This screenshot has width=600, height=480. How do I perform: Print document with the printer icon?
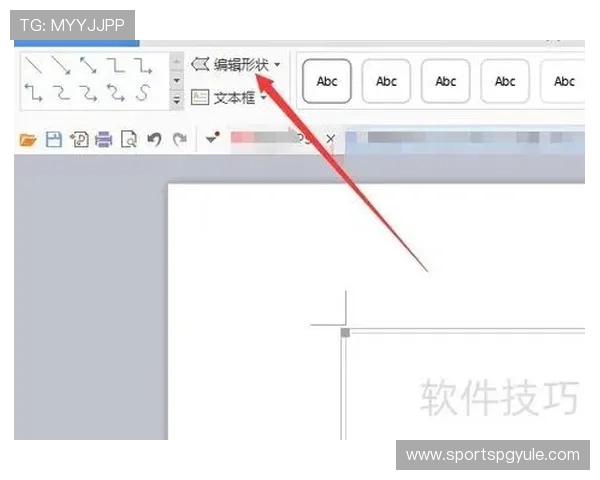104,139
